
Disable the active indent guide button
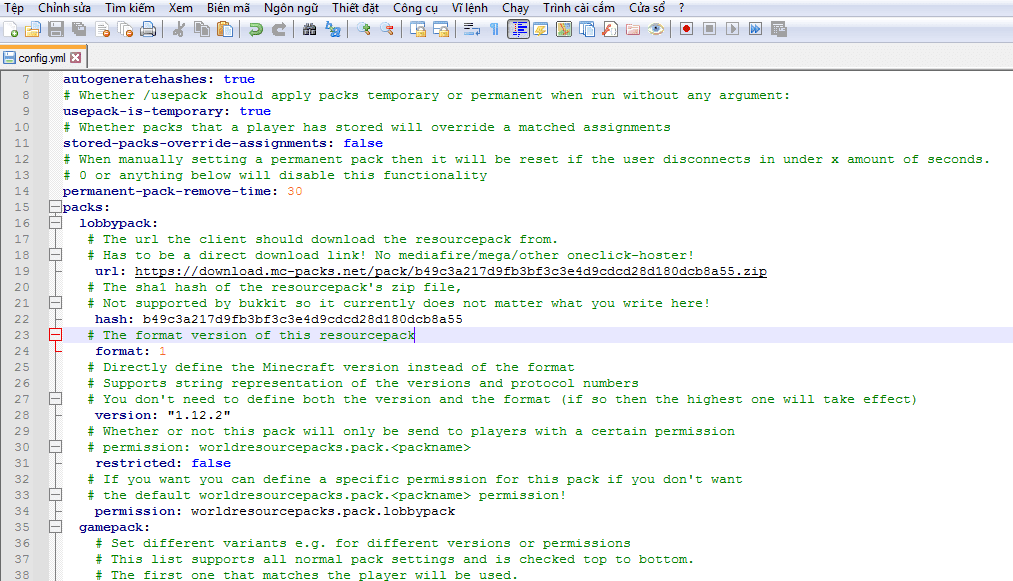pyautogui.click(x=518, y=30)
